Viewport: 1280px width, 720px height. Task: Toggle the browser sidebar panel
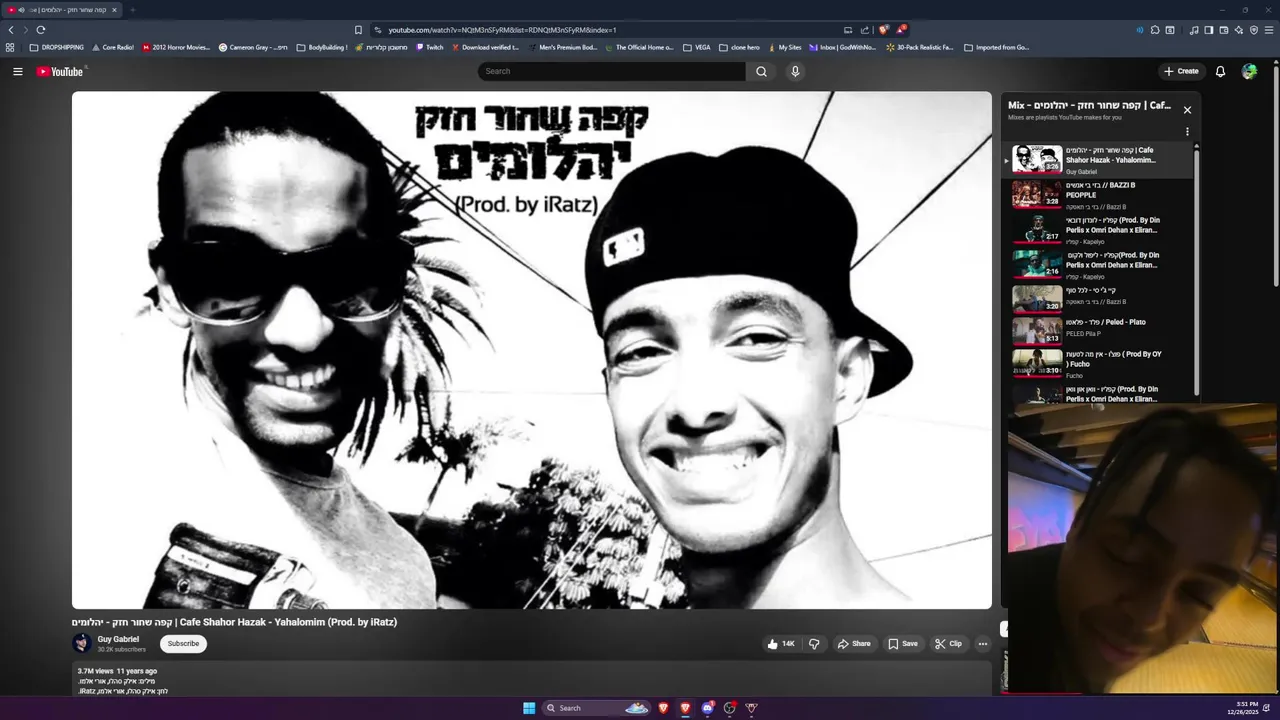click(1208, 30)
